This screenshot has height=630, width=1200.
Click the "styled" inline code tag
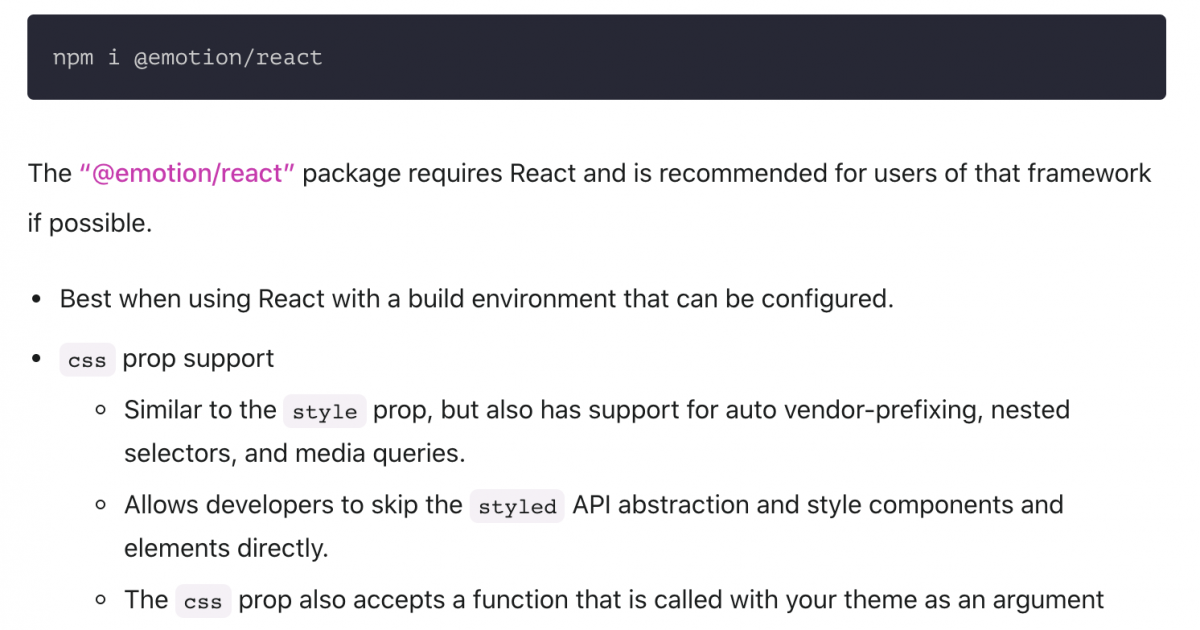coord(516,507)
